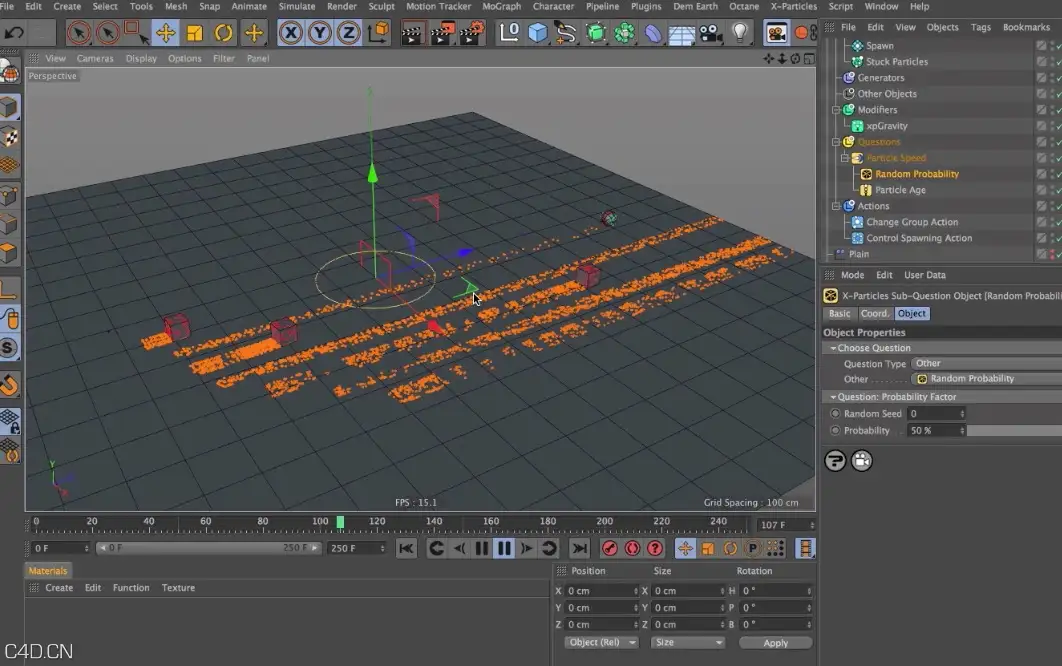Open the Object (Rel) dropdown
Screen dimensions: 1062x666
[601, 642]
